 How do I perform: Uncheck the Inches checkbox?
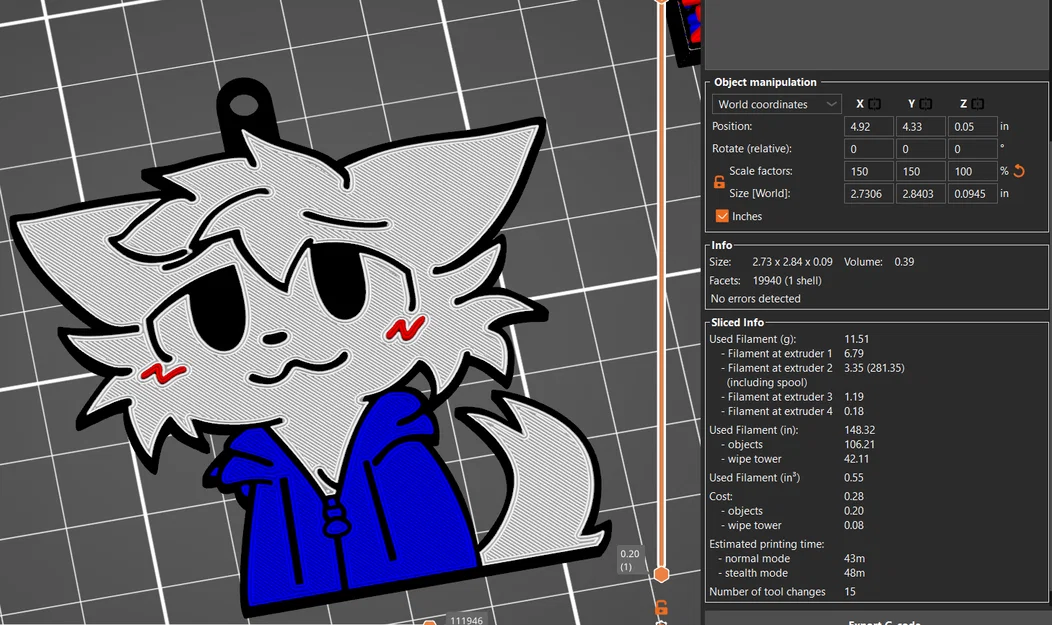722,216
